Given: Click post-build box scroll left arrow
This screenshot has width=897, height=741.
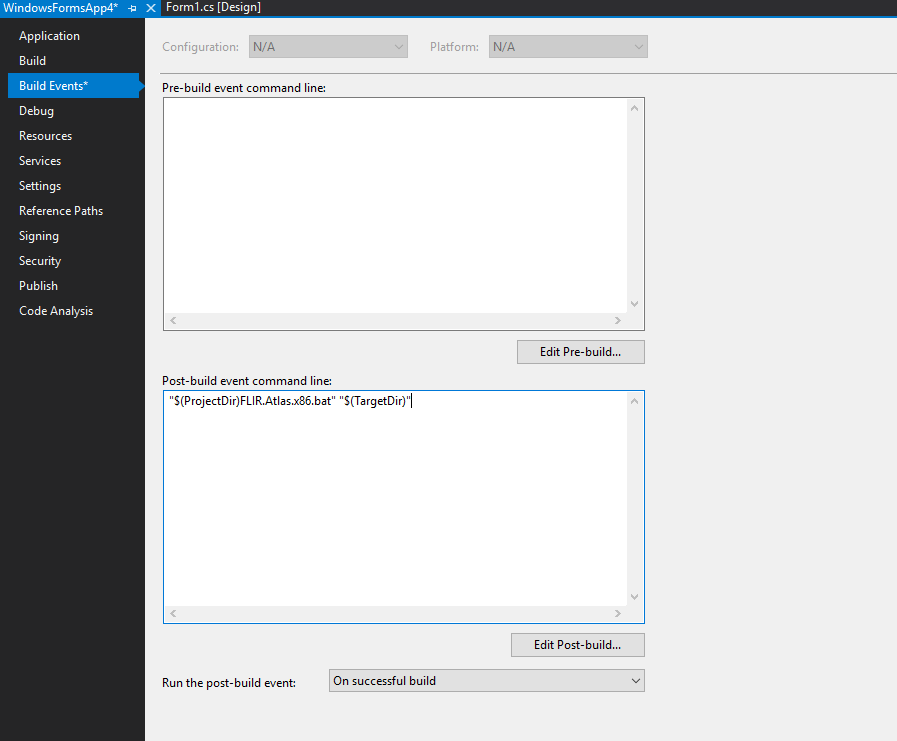Looking at the screenshot, I should click(173, 613).
